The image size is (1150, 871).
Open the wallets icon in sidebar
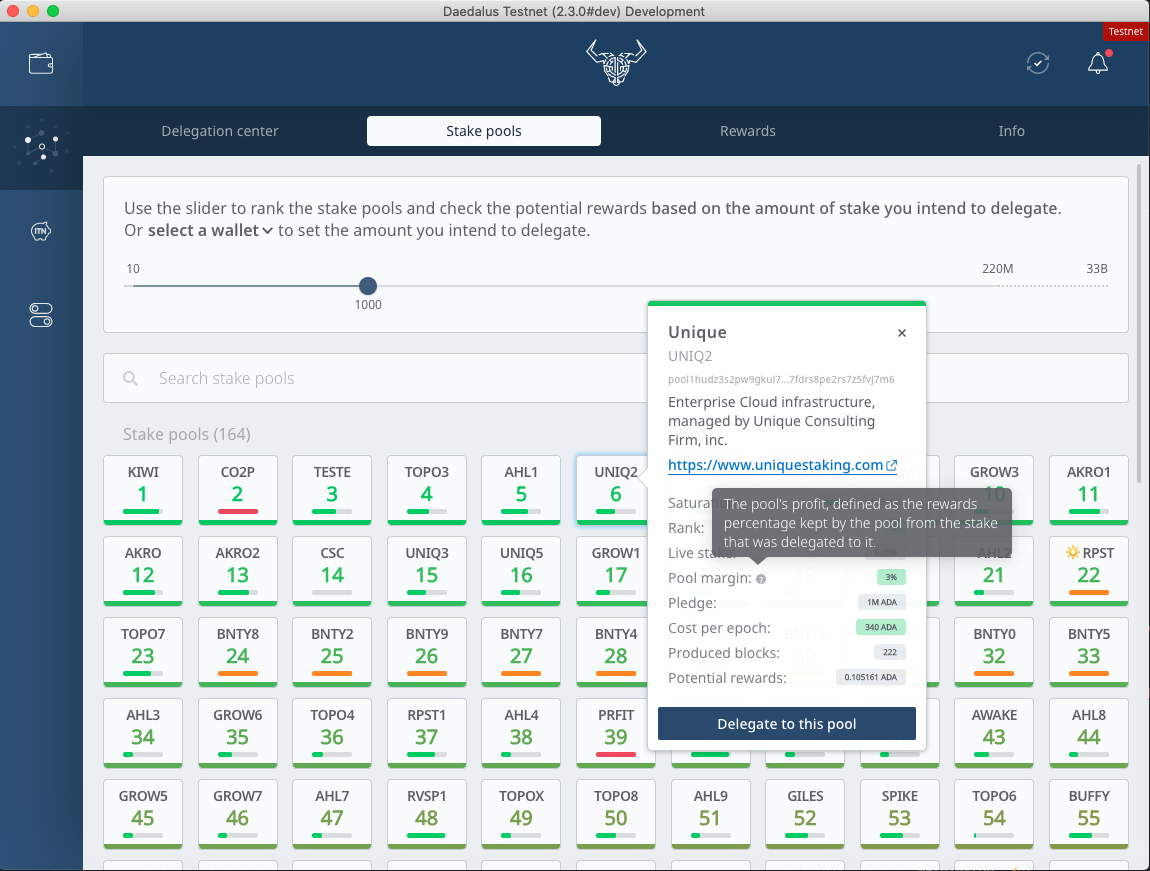[x=41, y=64]
